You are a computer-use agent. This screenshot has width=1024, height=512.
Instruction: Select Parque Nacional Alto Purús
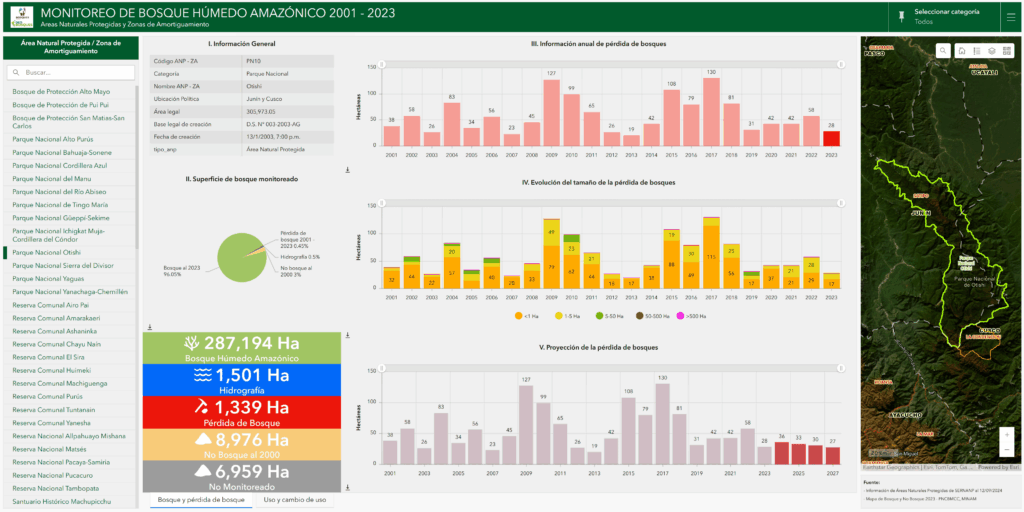[x=71, y=139]
